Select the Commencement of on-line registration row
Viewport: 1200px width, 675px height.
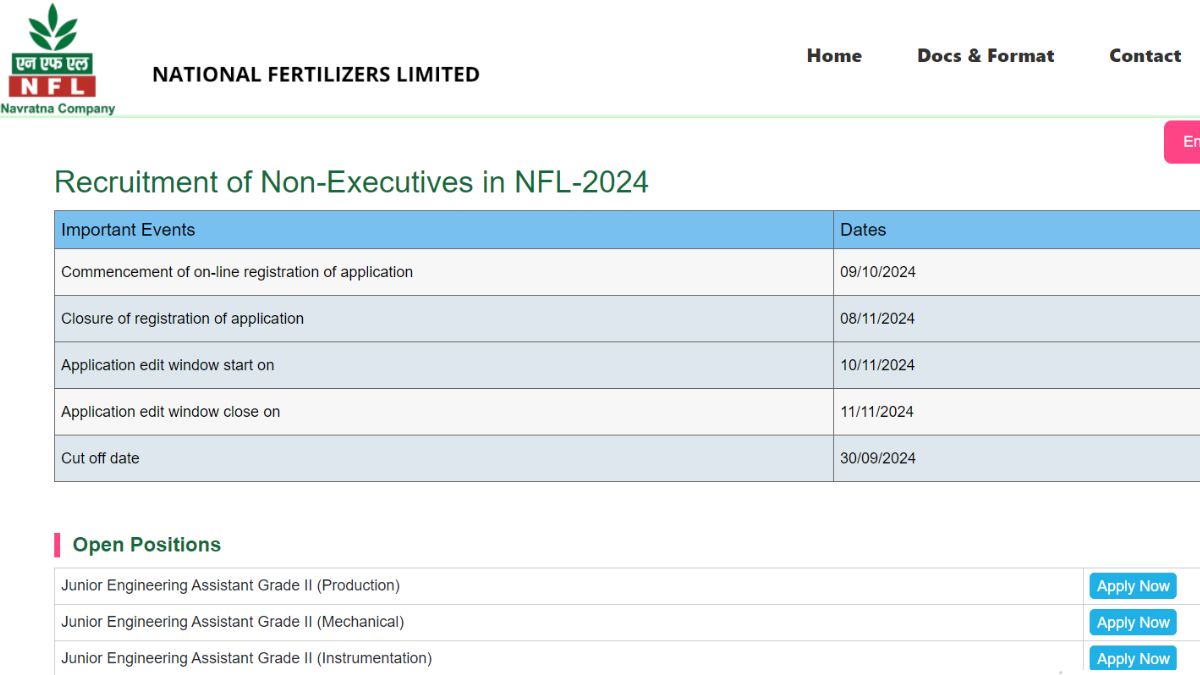point(237,272)
